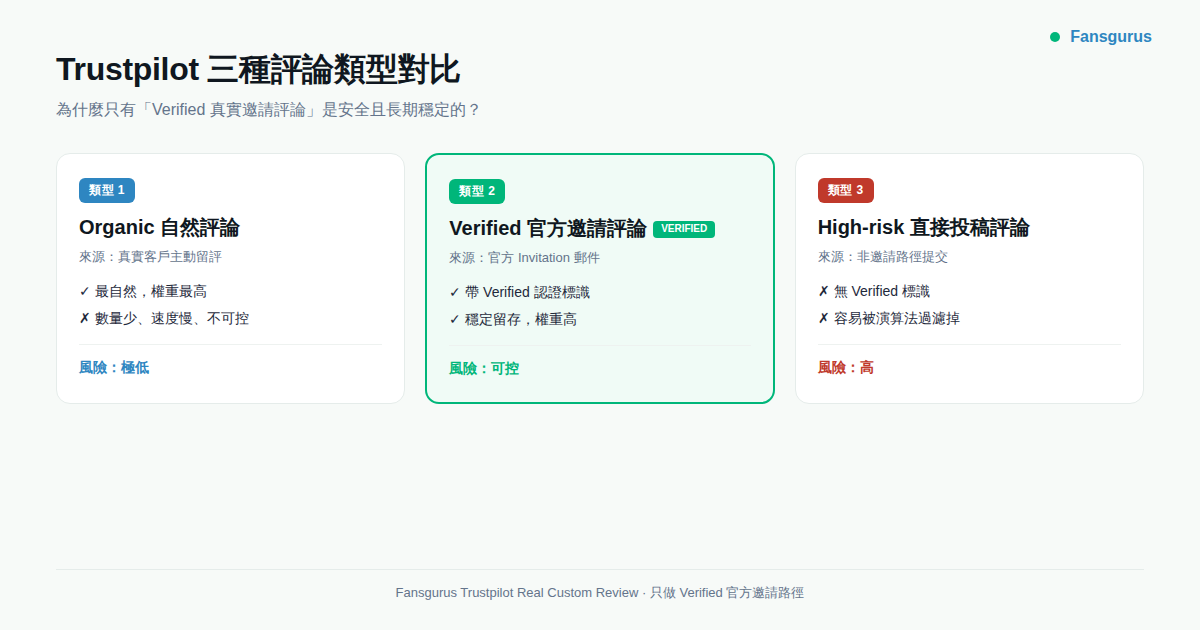Select the Verified 官方邀請評論 tab

[x=548, y=227]
